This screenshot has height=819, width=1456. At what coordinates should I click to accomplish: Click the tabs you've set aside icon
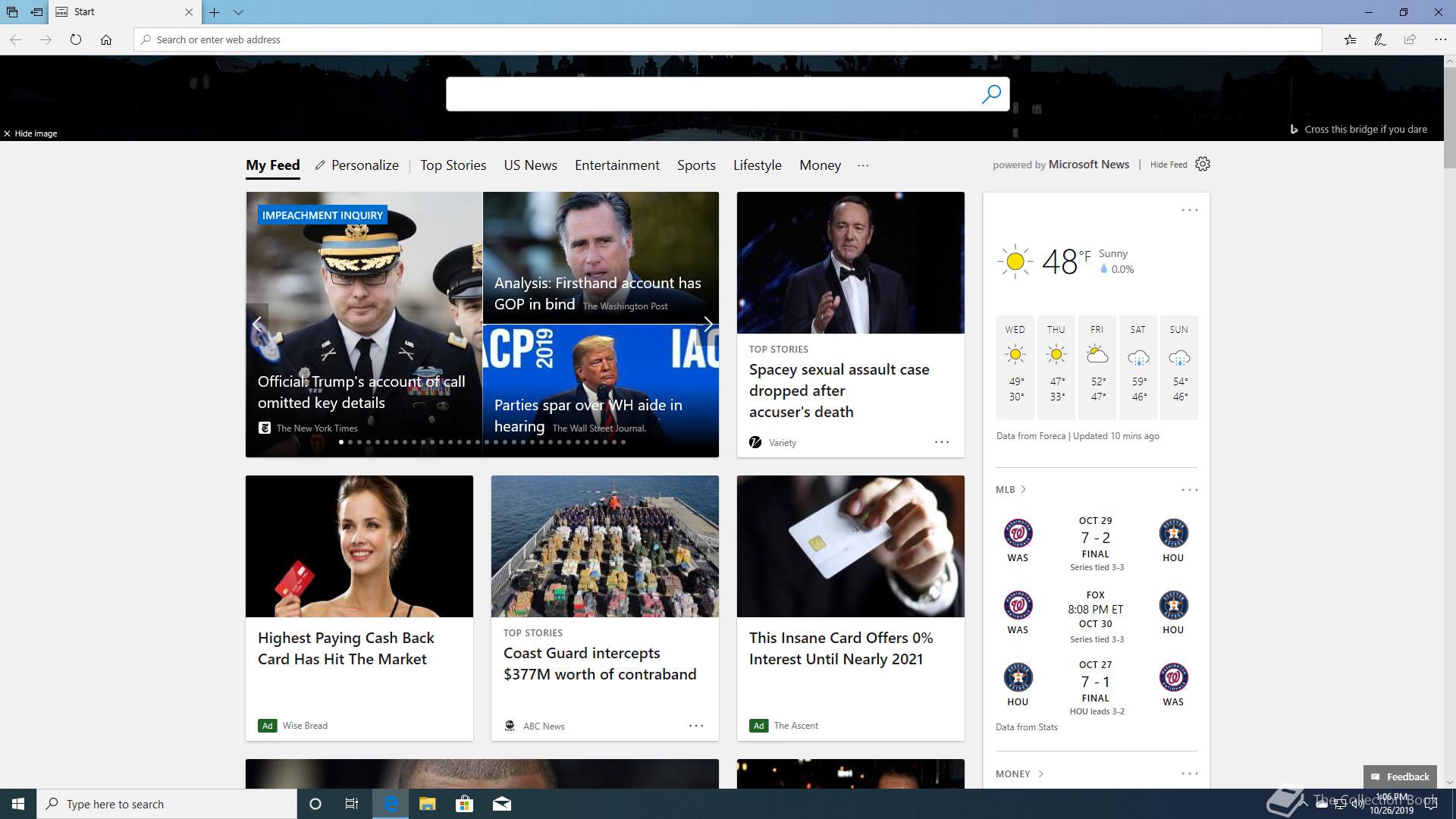pyautogui.click(x=11, y=12)
